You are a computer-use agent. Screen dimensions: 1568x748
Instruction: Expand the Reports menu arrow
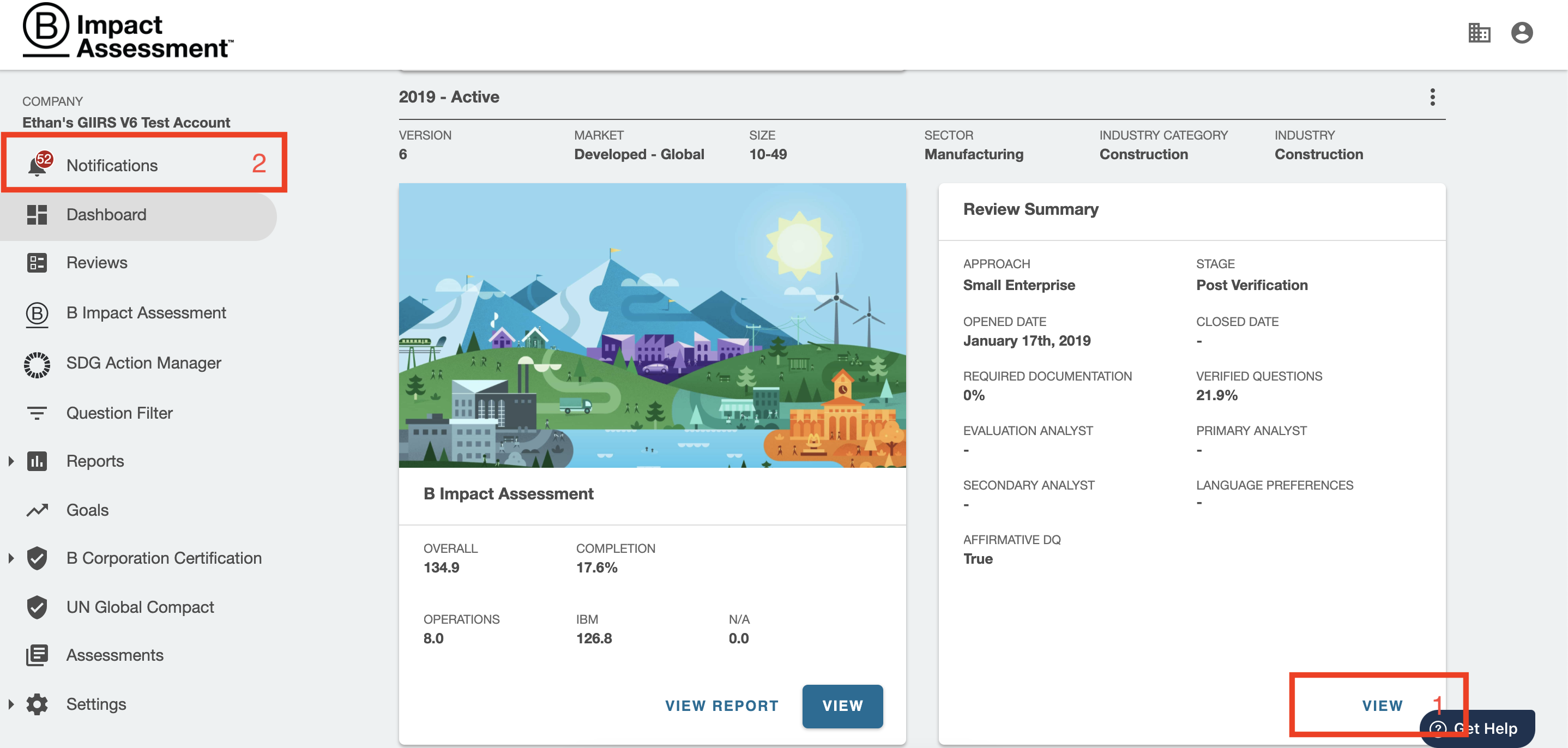click(x=11, y=461)
